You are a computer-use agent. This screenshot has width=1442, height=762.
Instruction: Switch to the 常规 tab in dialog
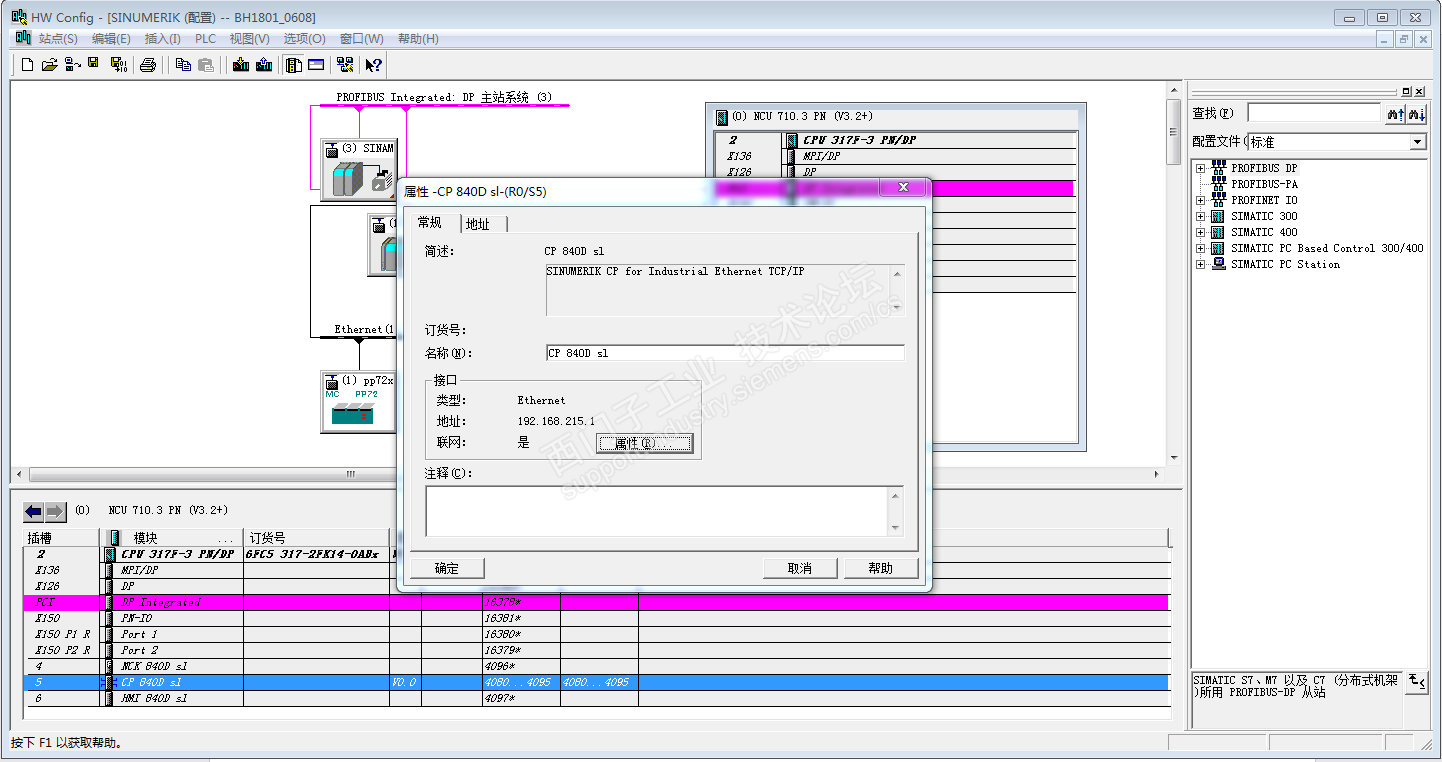tap(430, 222)
